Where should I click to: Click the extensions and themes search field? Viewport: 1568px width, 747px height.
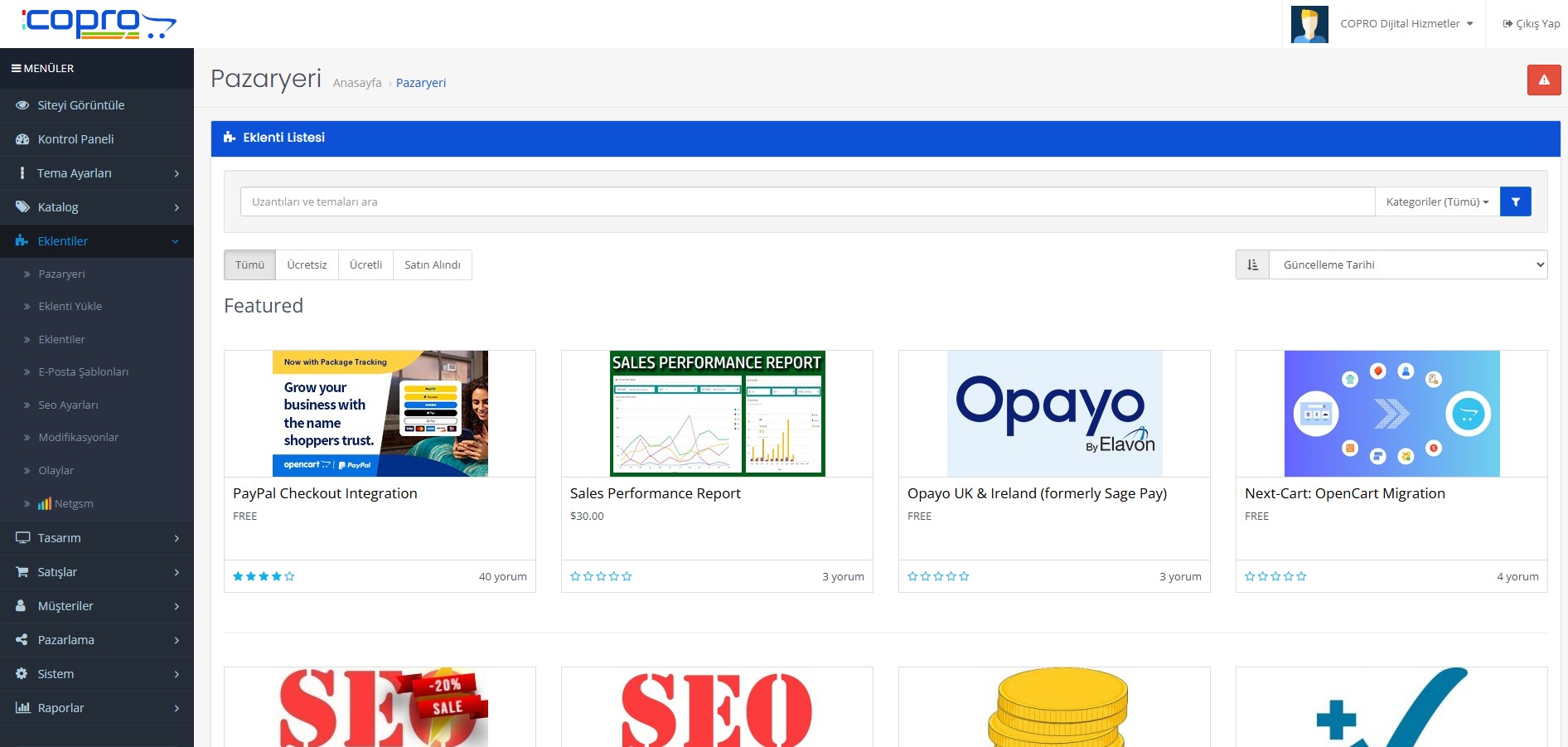pos(806,201)
